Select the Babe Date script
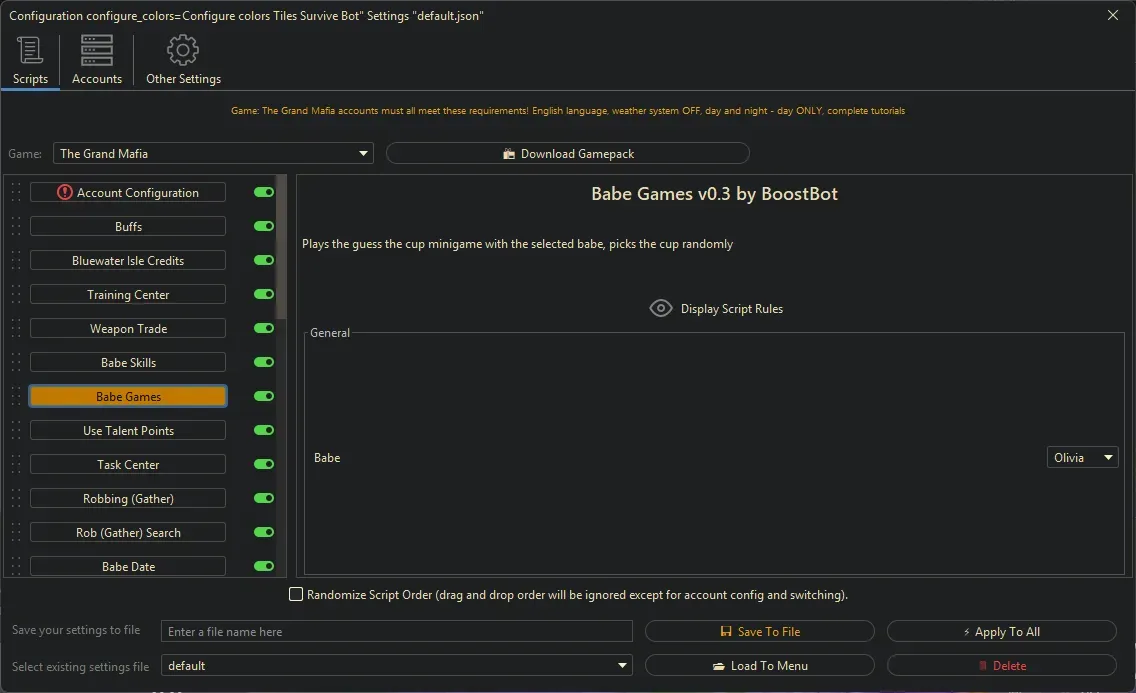 click(x=128, y=566)
